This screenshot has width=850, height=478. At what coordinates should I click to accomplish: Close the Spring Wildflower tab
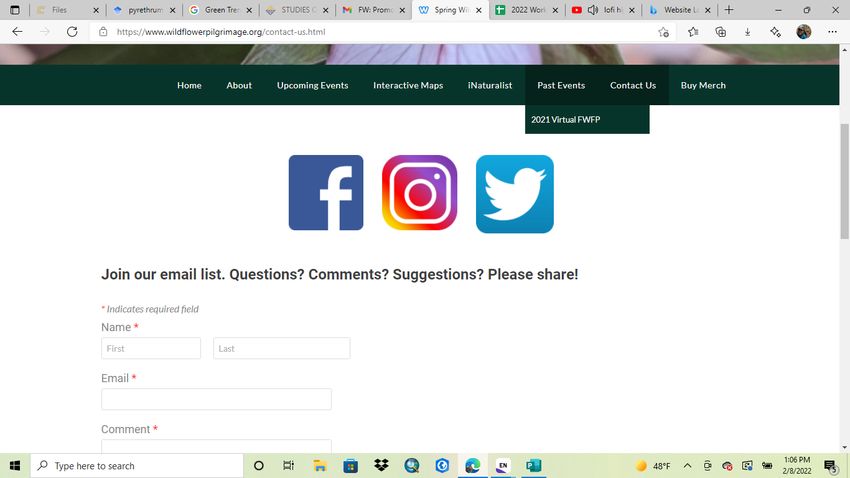coord(479,10)
